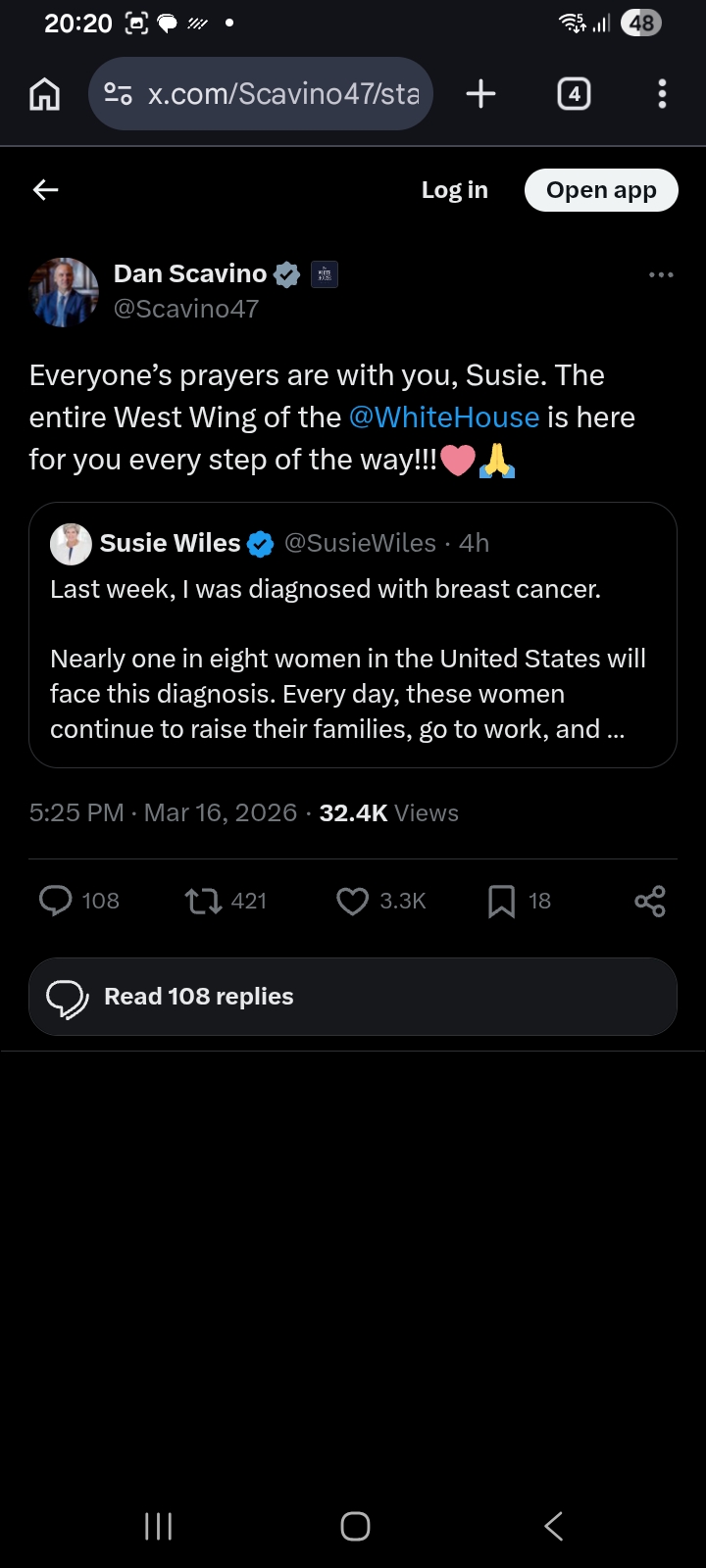This screenshot has height=1568, width=706.
Task: Tap the @WhiteHouse mention link
Action: (x=443, y=417)
